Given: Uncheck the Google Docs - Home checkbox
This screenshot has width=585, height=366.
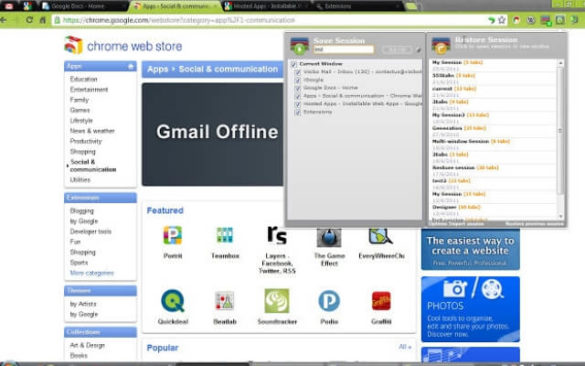Looking at the screenshot, I should 298,88.
